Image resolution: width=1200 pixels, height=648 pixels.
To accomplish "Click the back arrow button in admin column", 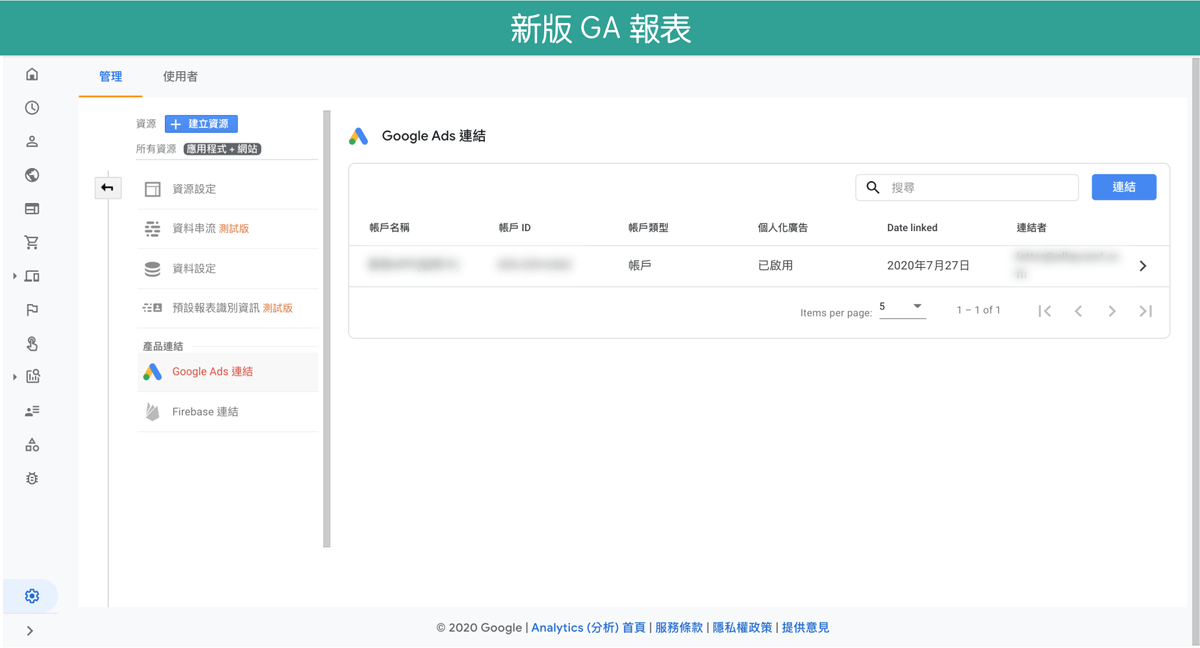I will click(107, 188).
